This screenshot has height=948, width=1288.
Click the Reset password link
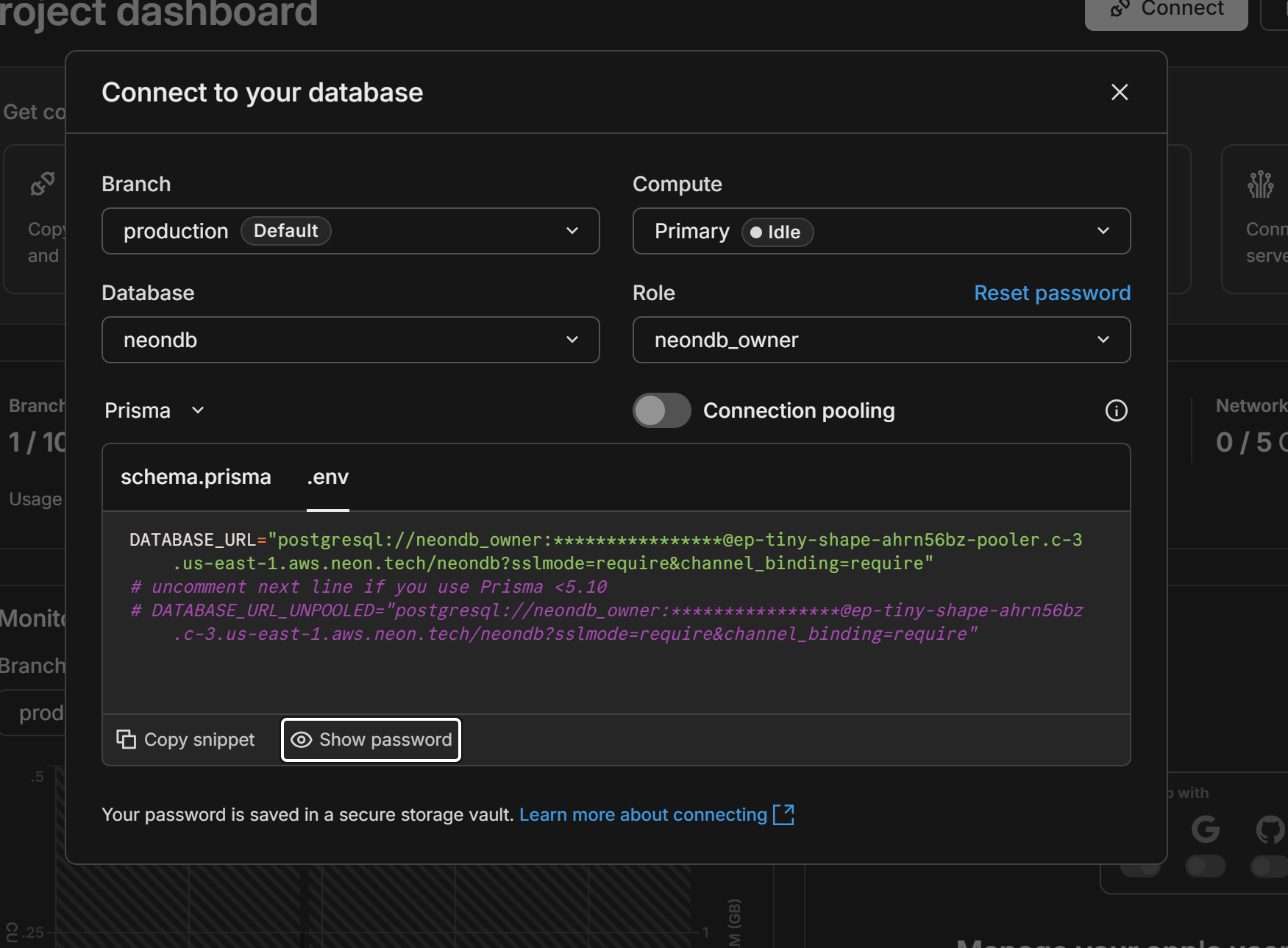click(1052, 293)
